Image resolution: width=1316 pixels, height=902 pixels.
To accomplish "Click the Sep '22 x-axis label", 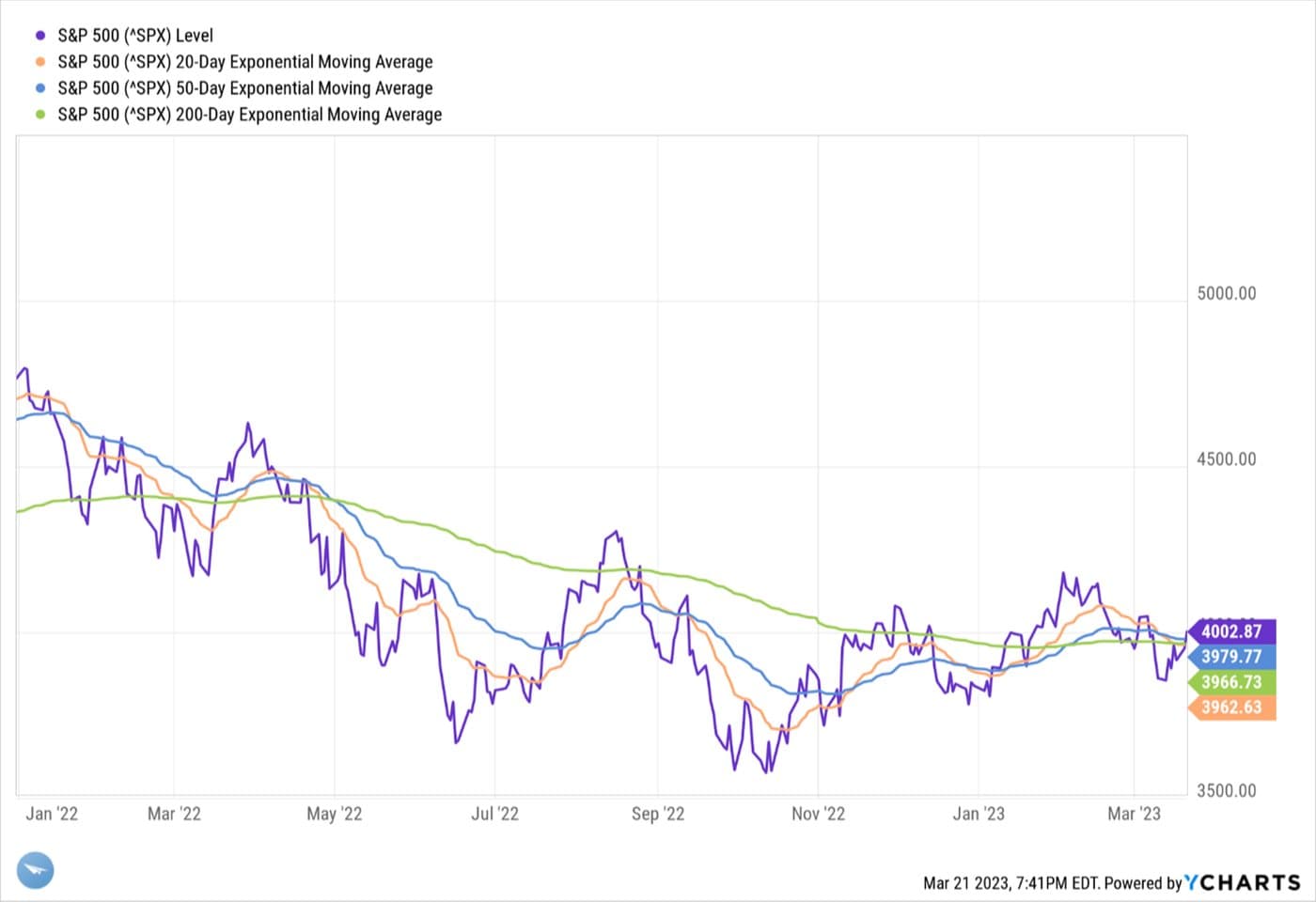I will (658, 814).
